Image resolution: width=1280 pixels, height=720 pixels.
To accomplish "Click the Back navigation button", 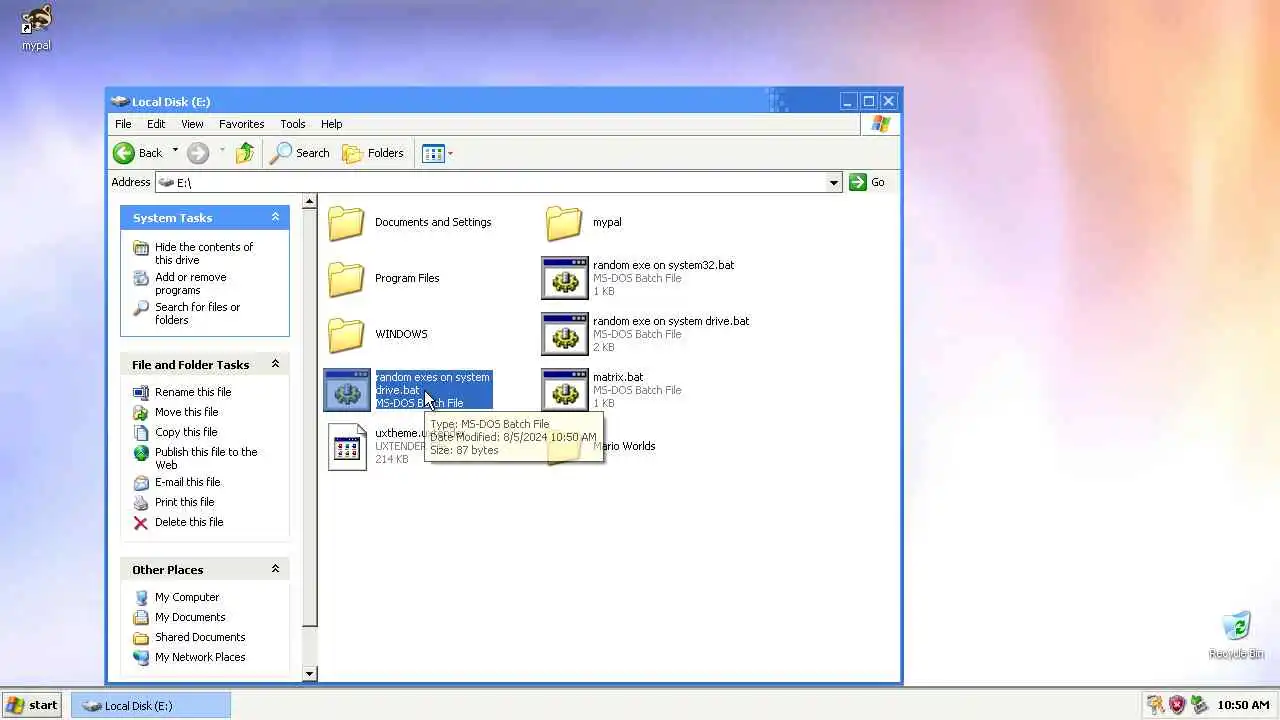I will point(138,153).
